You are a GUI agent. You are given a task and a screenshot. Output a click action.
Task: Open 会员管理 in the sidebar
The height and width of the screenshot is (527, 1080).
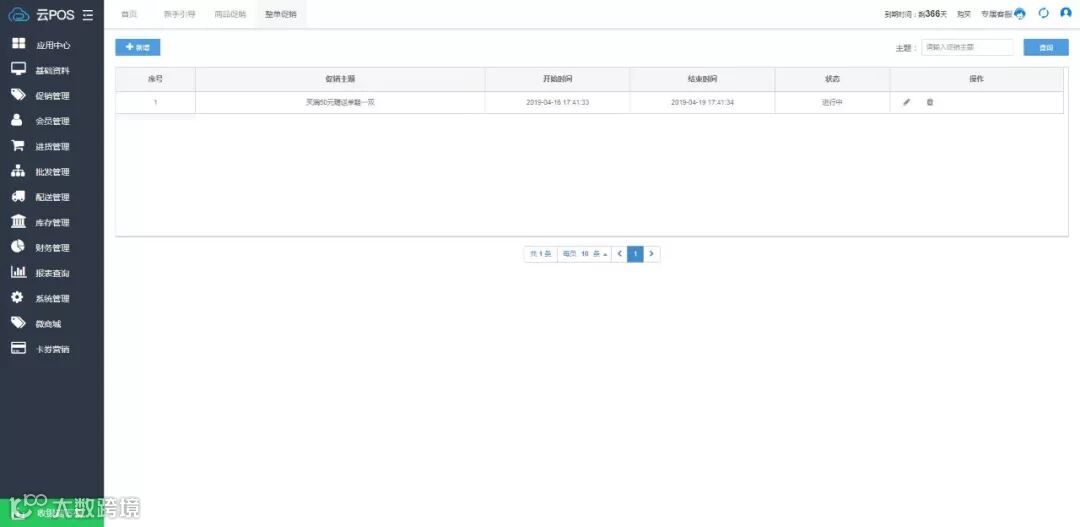(52, 121)
